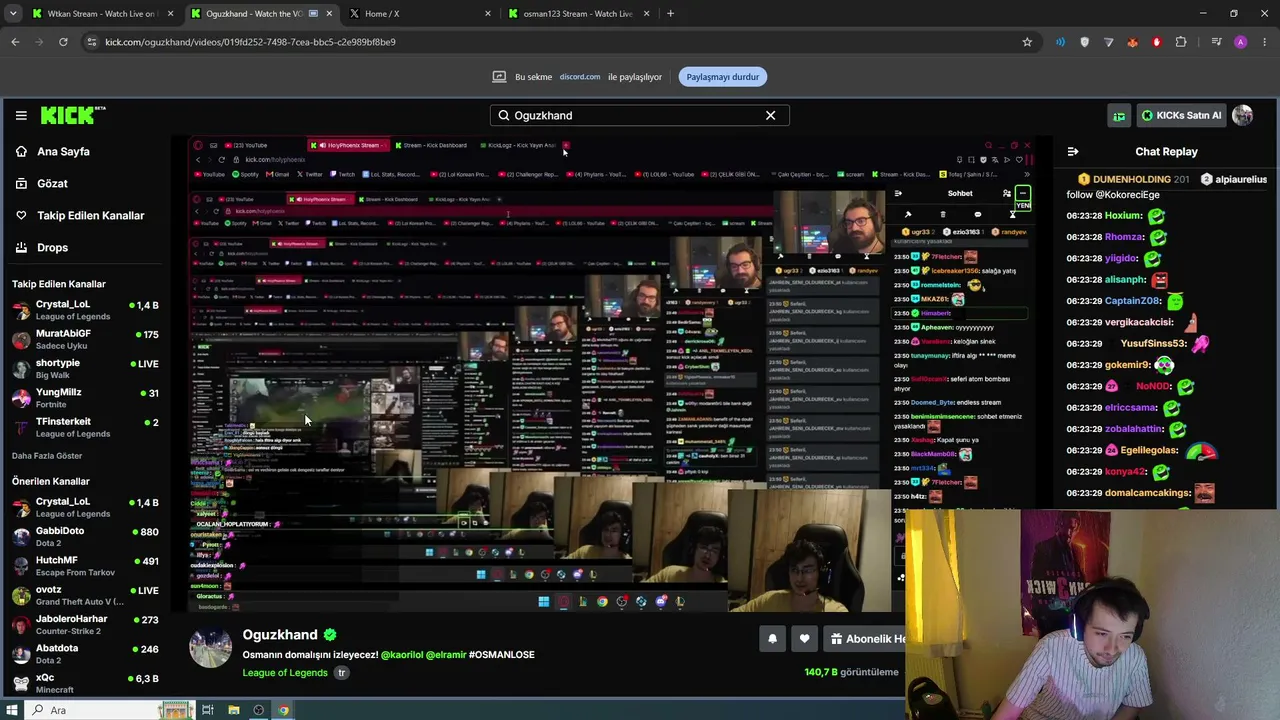Open the Kick profile avatar menu
Screen dimensions: 1280x720
pyautogui.click(x=1243, y=115)
